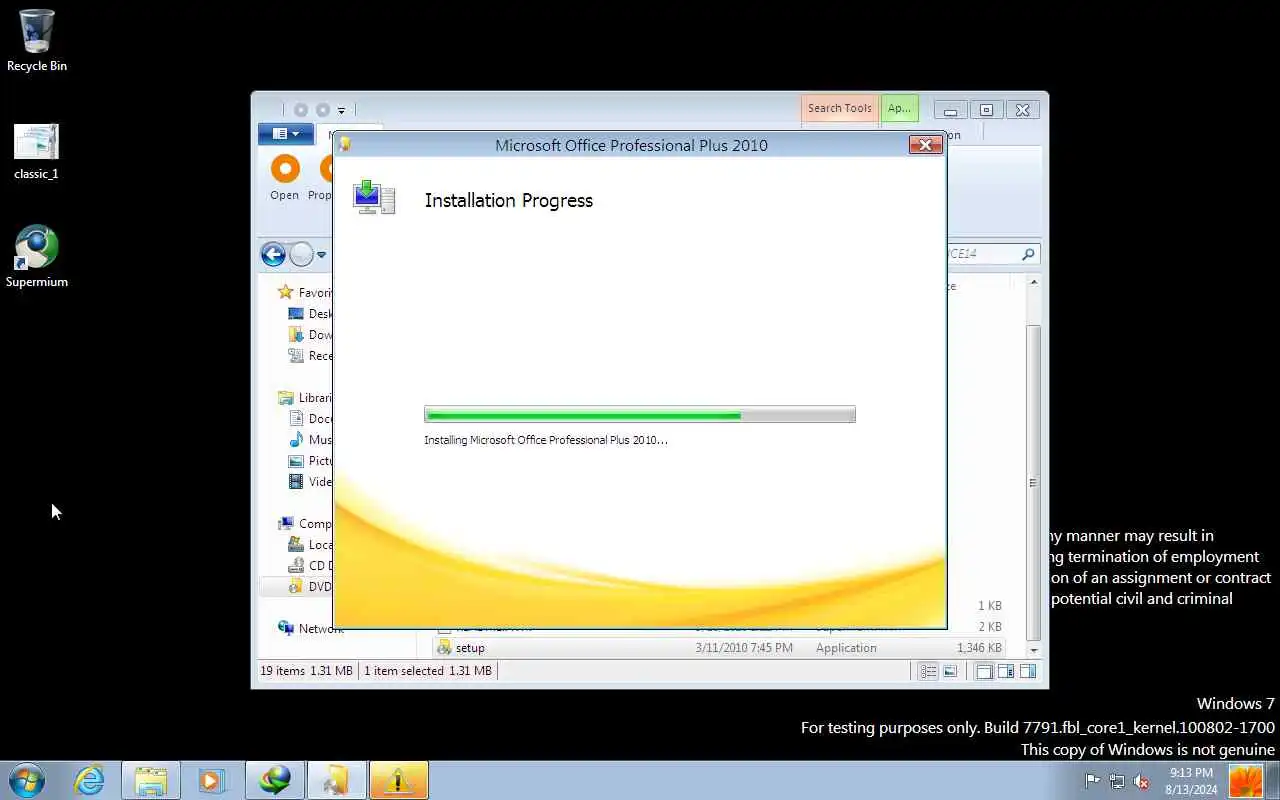Select Downloads in the navigation pane
The width and height of the screenshot is (1280, 800).
309,335
